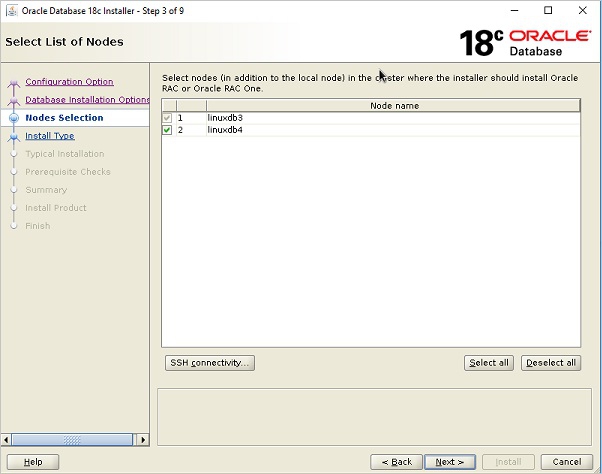The image size is (602, 474).
Task: Close the installer window
Action: [582, 10]
